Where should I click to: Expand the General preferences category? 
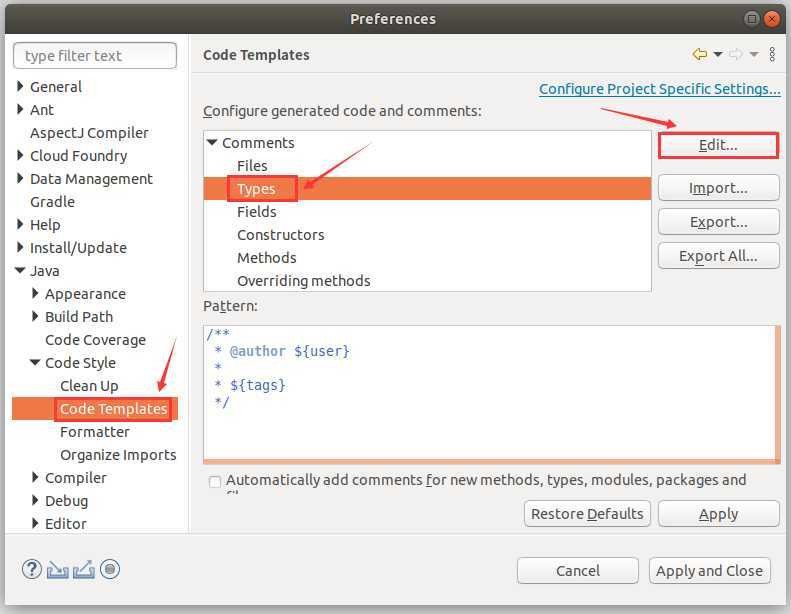[20, 87]
